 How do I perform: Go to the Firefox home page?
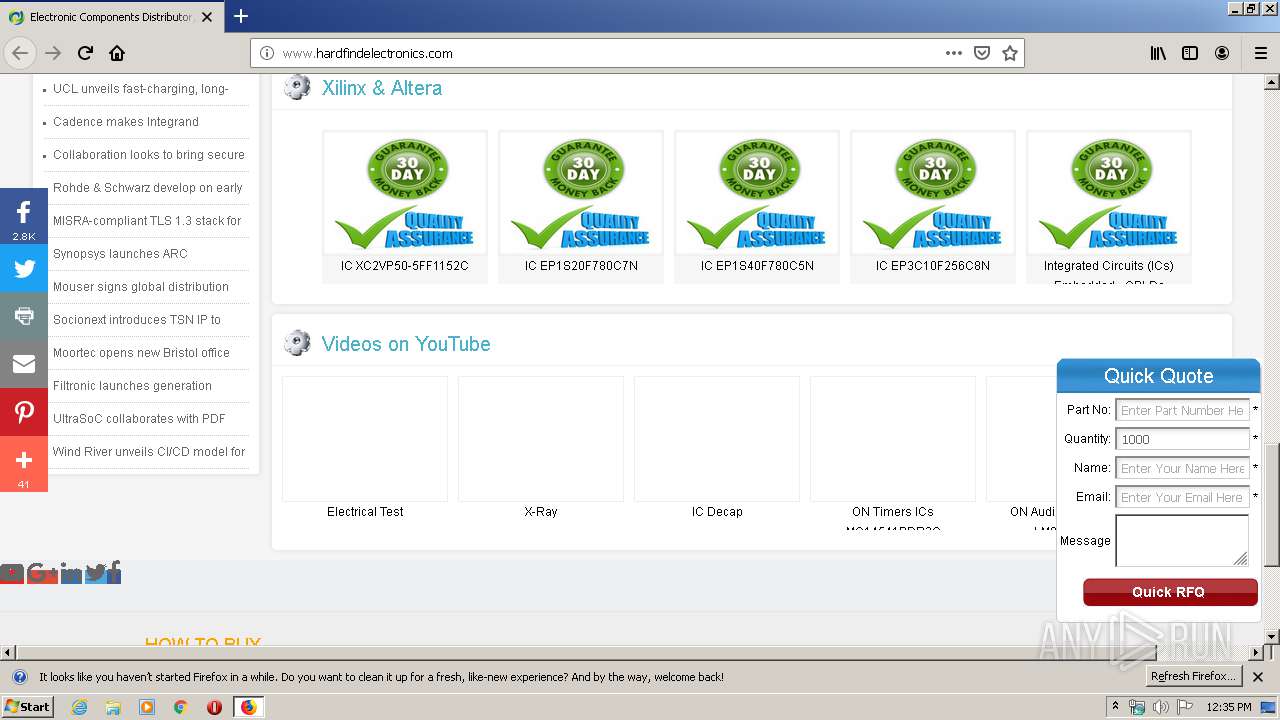[x=117, y=53]
